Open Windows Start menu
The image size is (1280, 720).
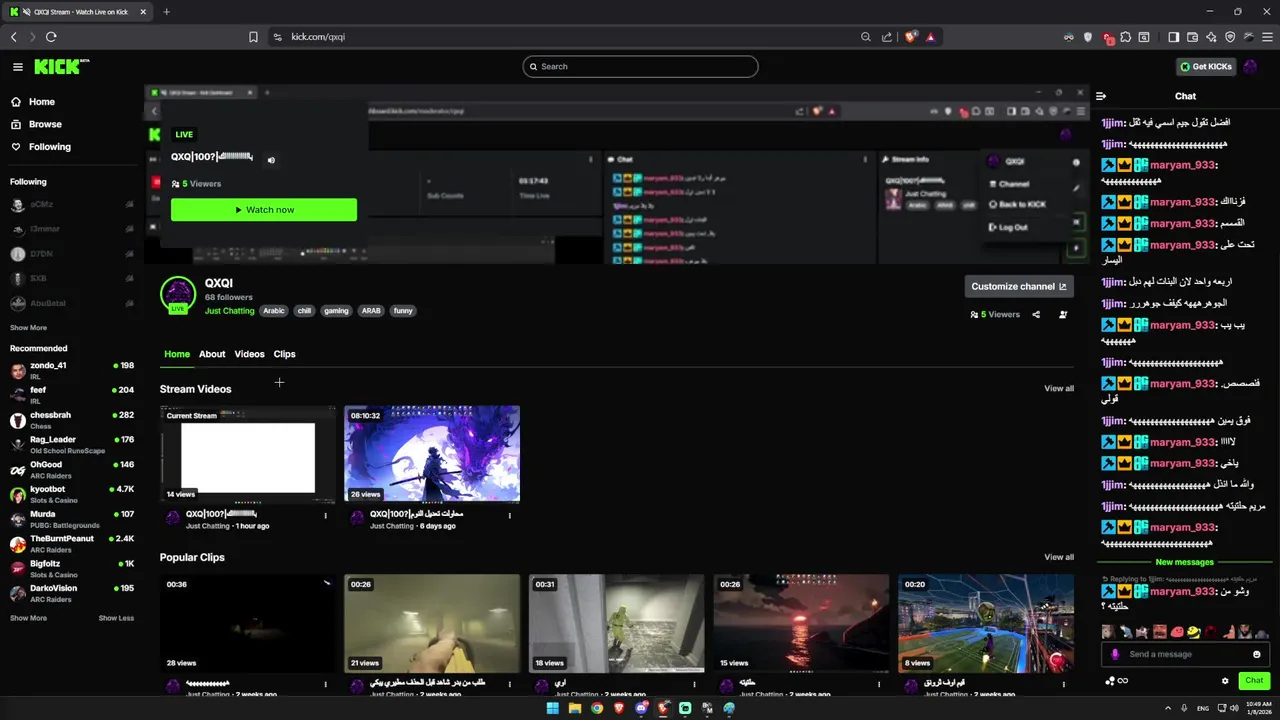pos(553,708)
